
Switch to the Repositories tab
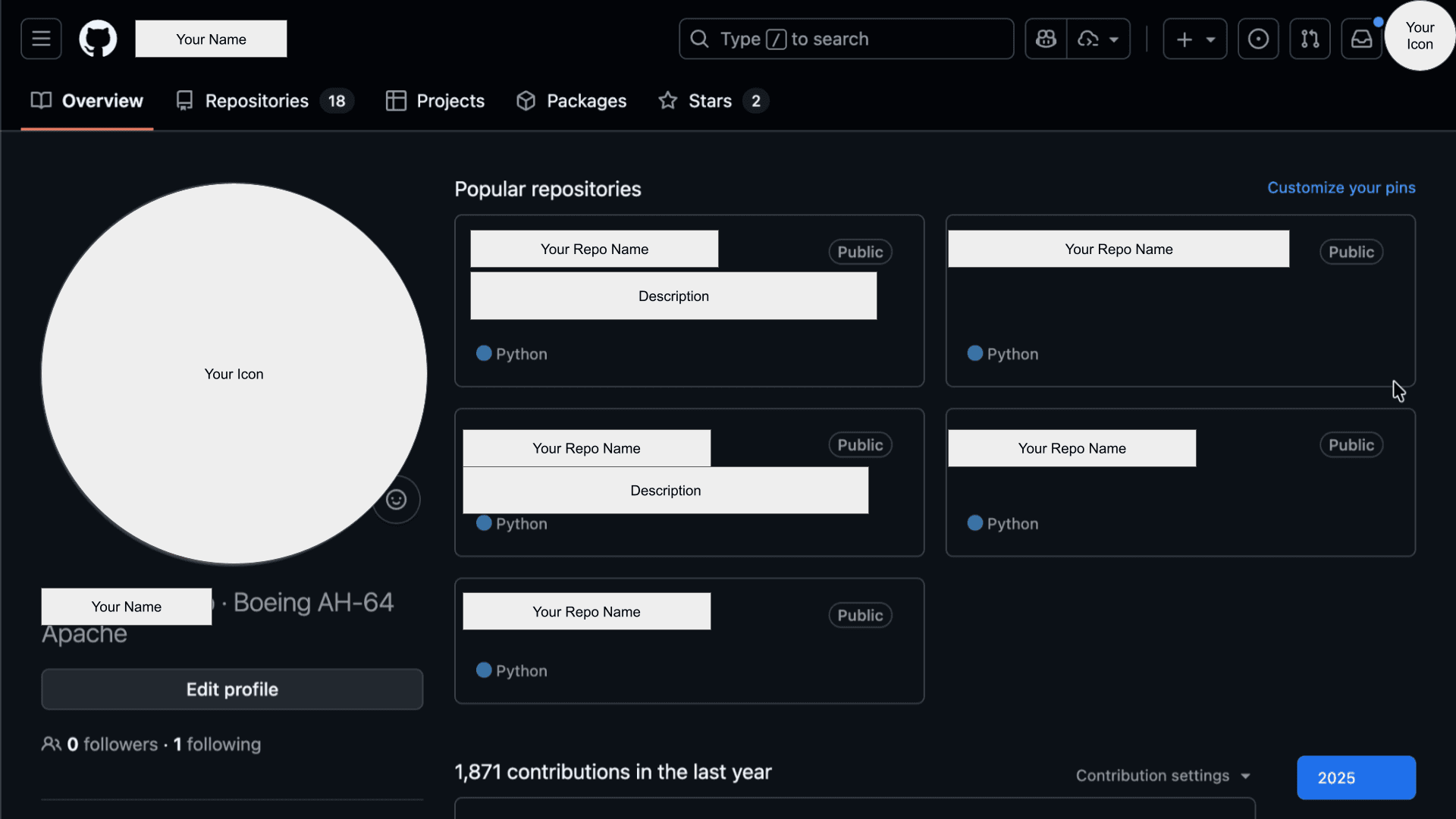point(256,101)
